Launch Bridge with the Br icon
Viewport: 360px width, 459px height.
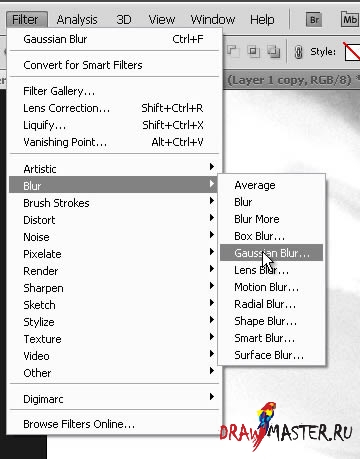[x=314, y=20]
